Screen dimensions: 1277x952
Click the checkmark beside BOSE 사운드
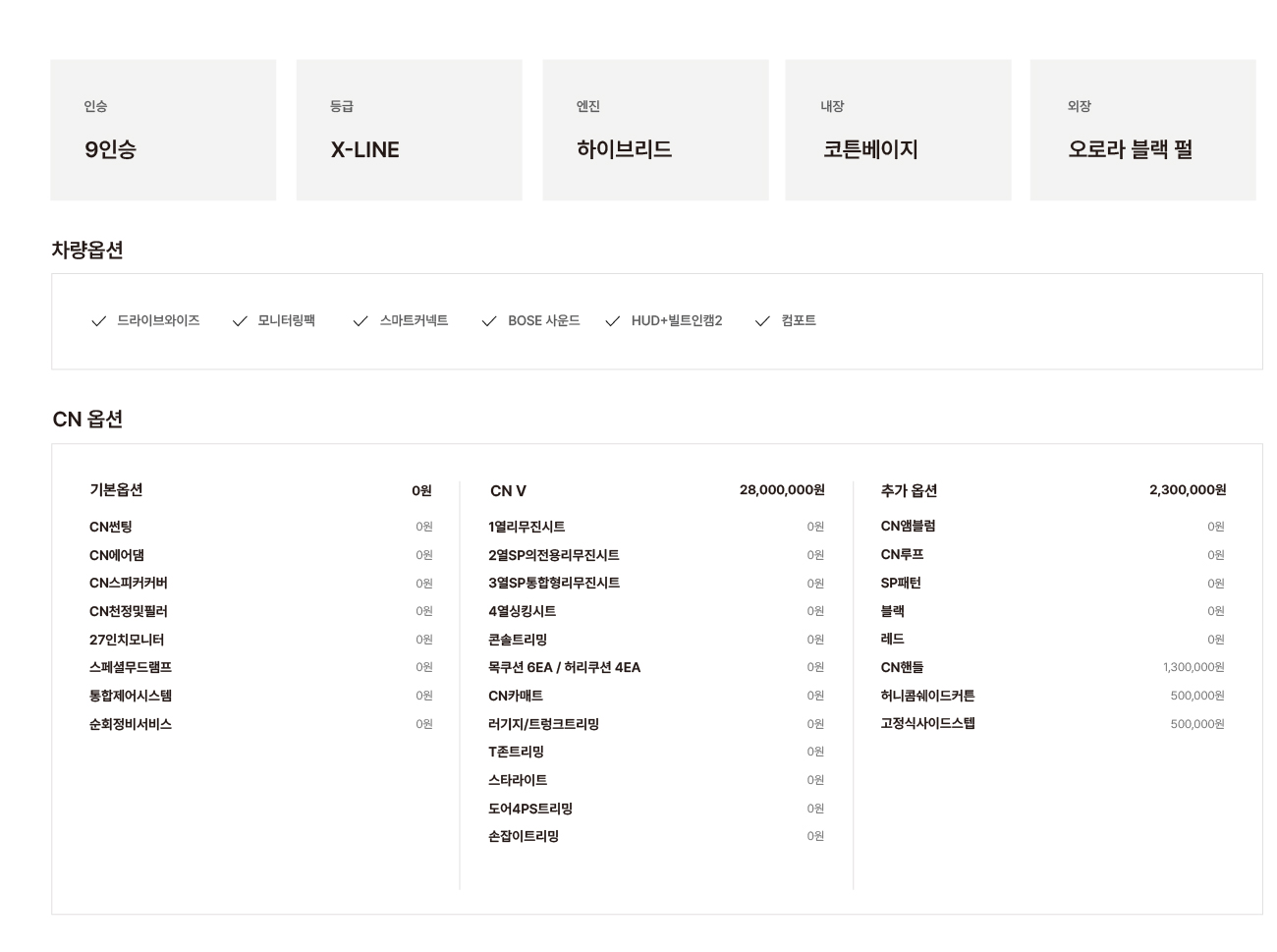pyautogui.click(x=489, y=321)
